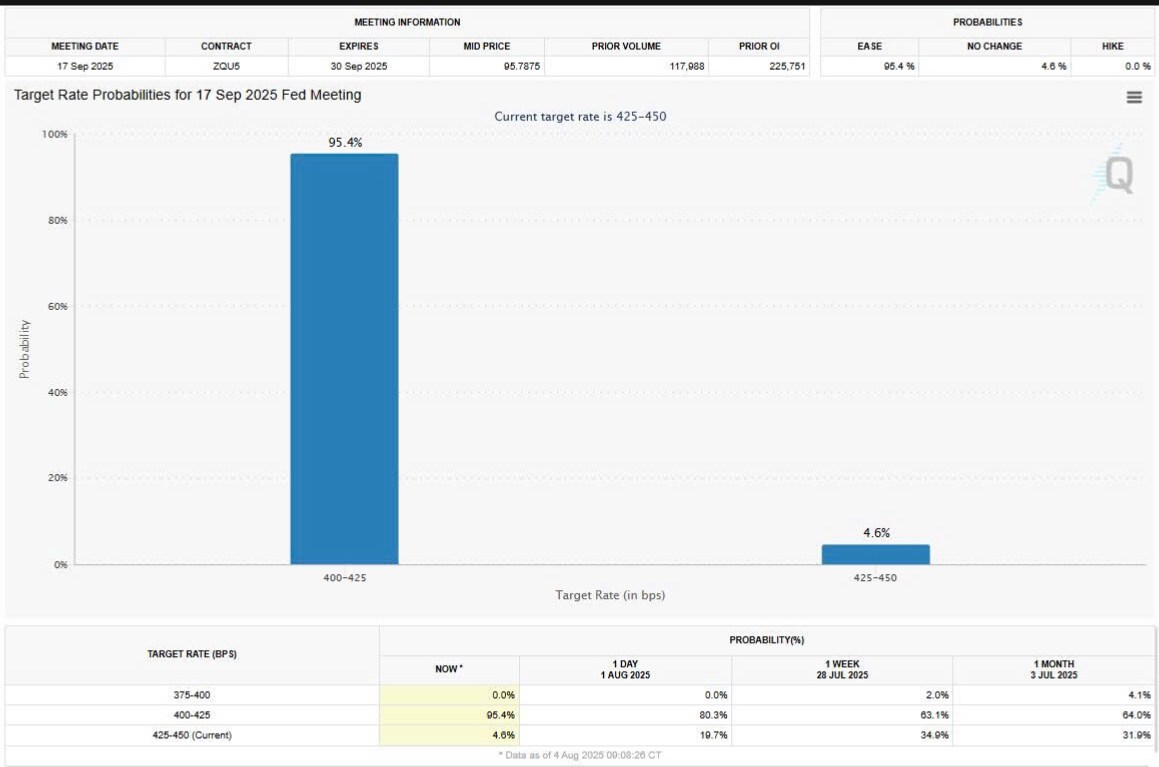
Task: Click the tall blue 400-425 probability bar
Action: (344, 359)
